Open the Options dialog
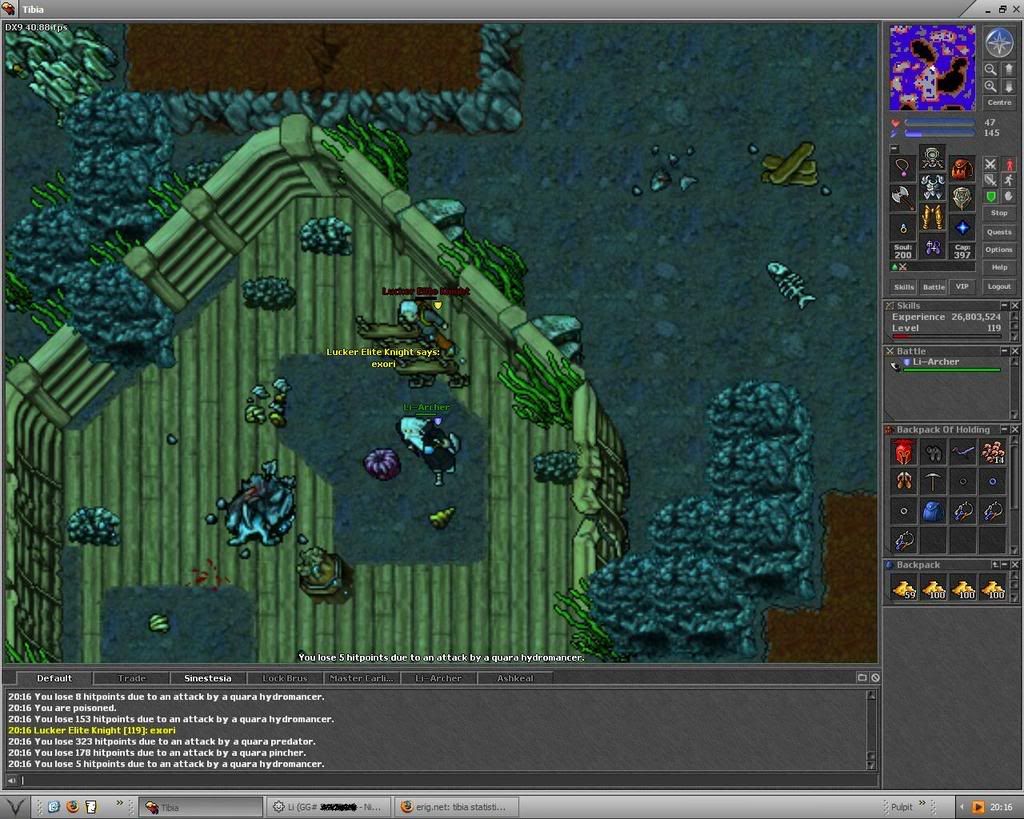1024x819 pixels. tap(999, 249)
